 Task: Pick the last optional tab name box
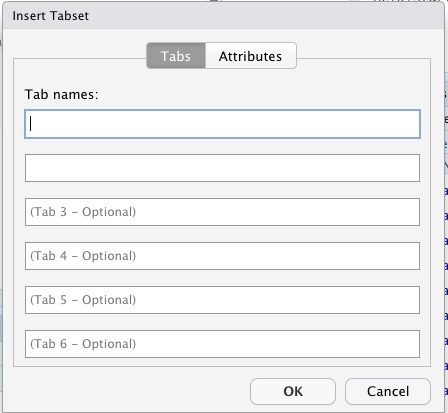(x=222, y=344)
